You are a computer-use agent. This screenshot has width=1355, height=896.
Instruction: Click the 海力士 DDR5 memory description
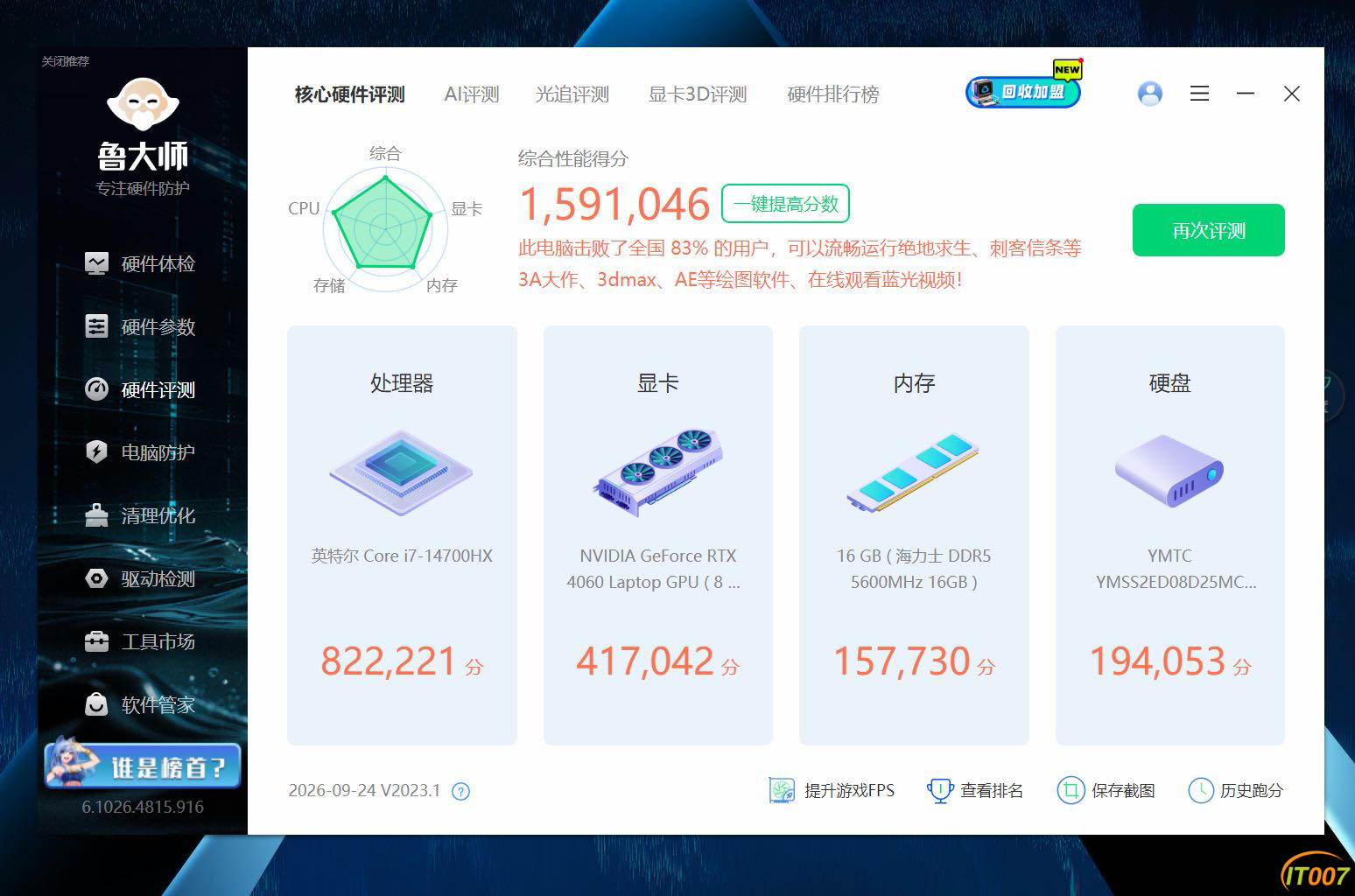coord(914,569)
